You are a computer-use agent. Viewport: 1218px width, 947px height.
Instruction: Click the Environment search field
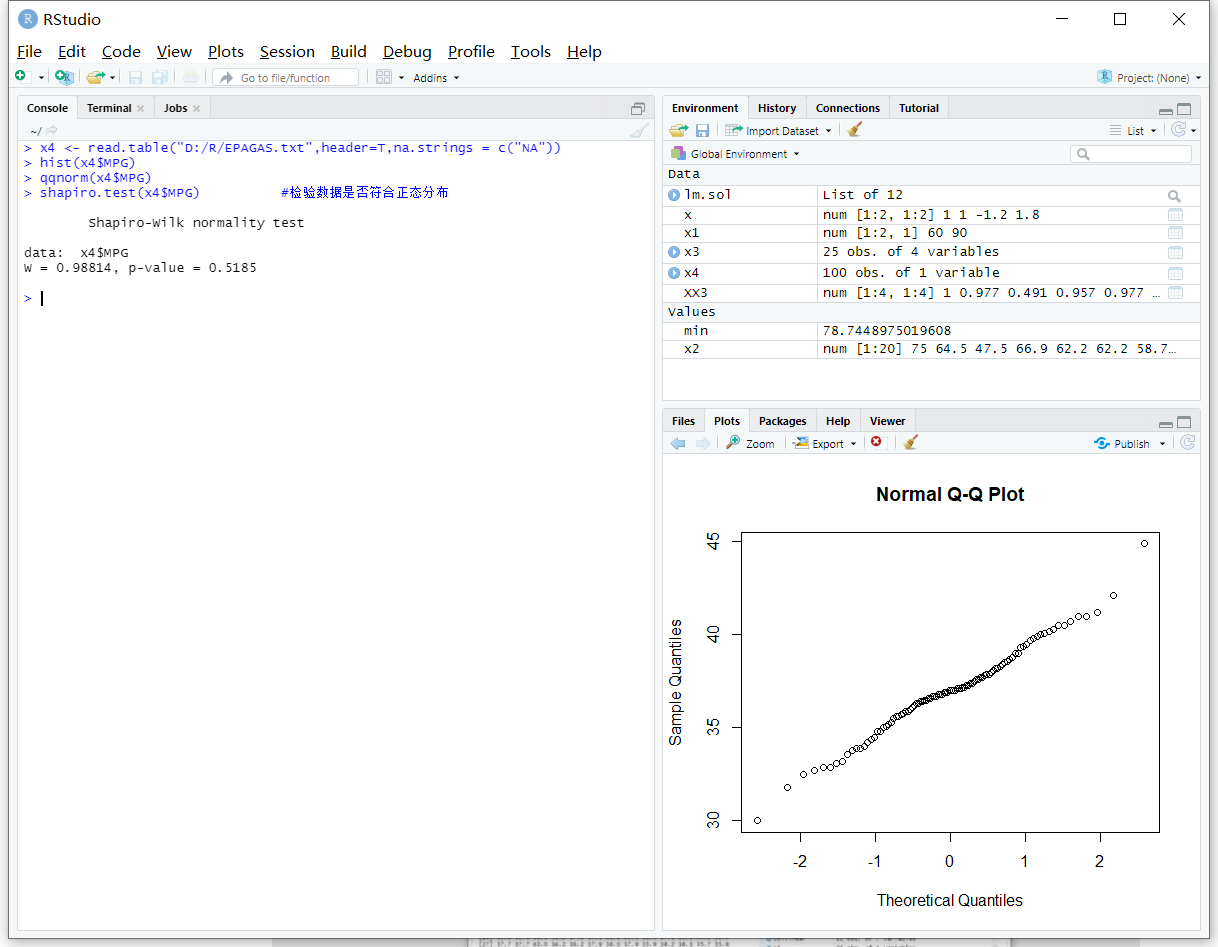(1131, 154)
